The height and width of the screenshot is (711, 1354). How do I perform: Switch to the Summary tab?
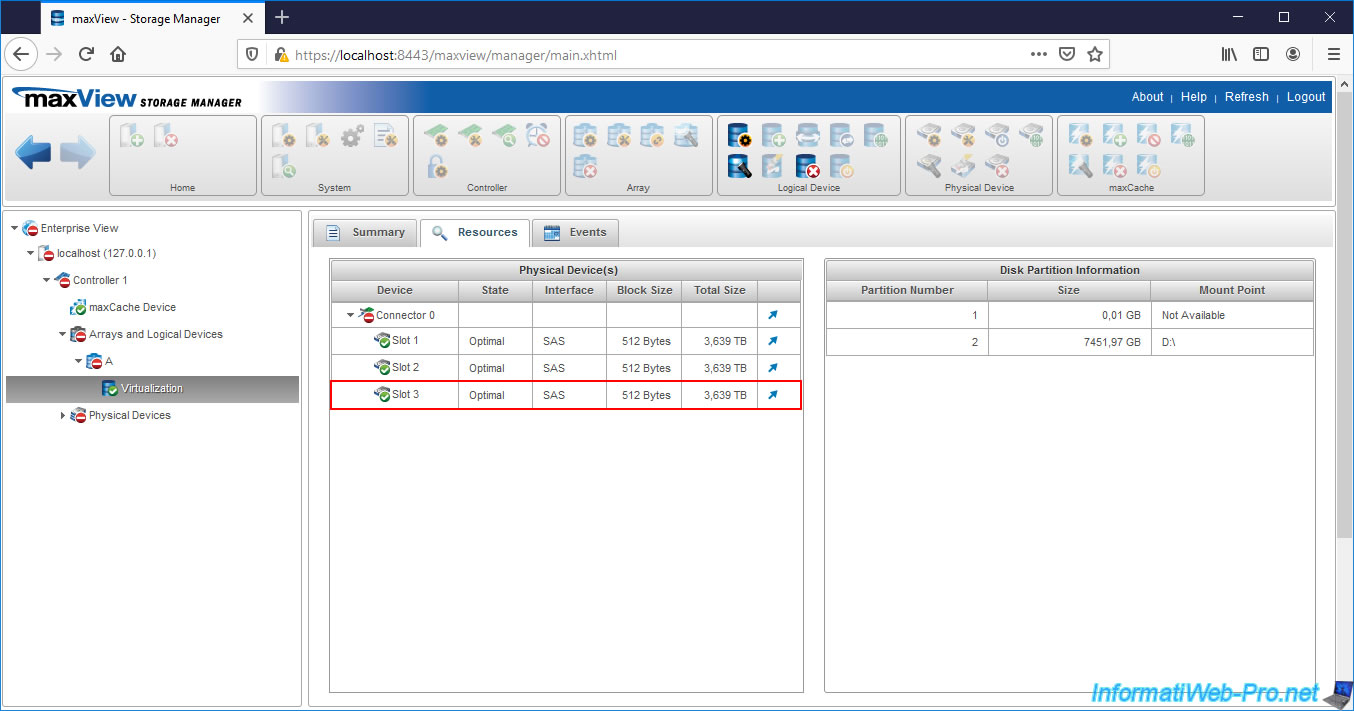tap(365, 232)
